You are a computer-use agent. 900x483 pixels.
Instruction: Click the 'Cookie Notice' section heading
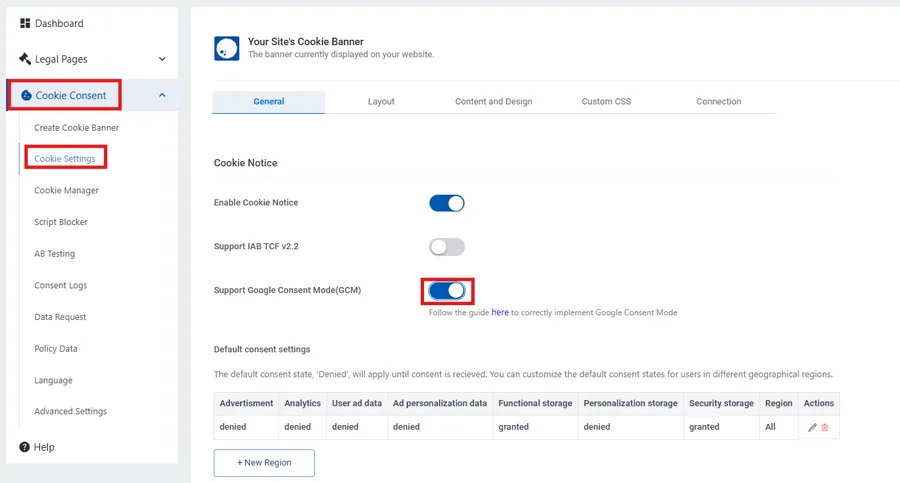pyautogui.click(x=245, y=163)
